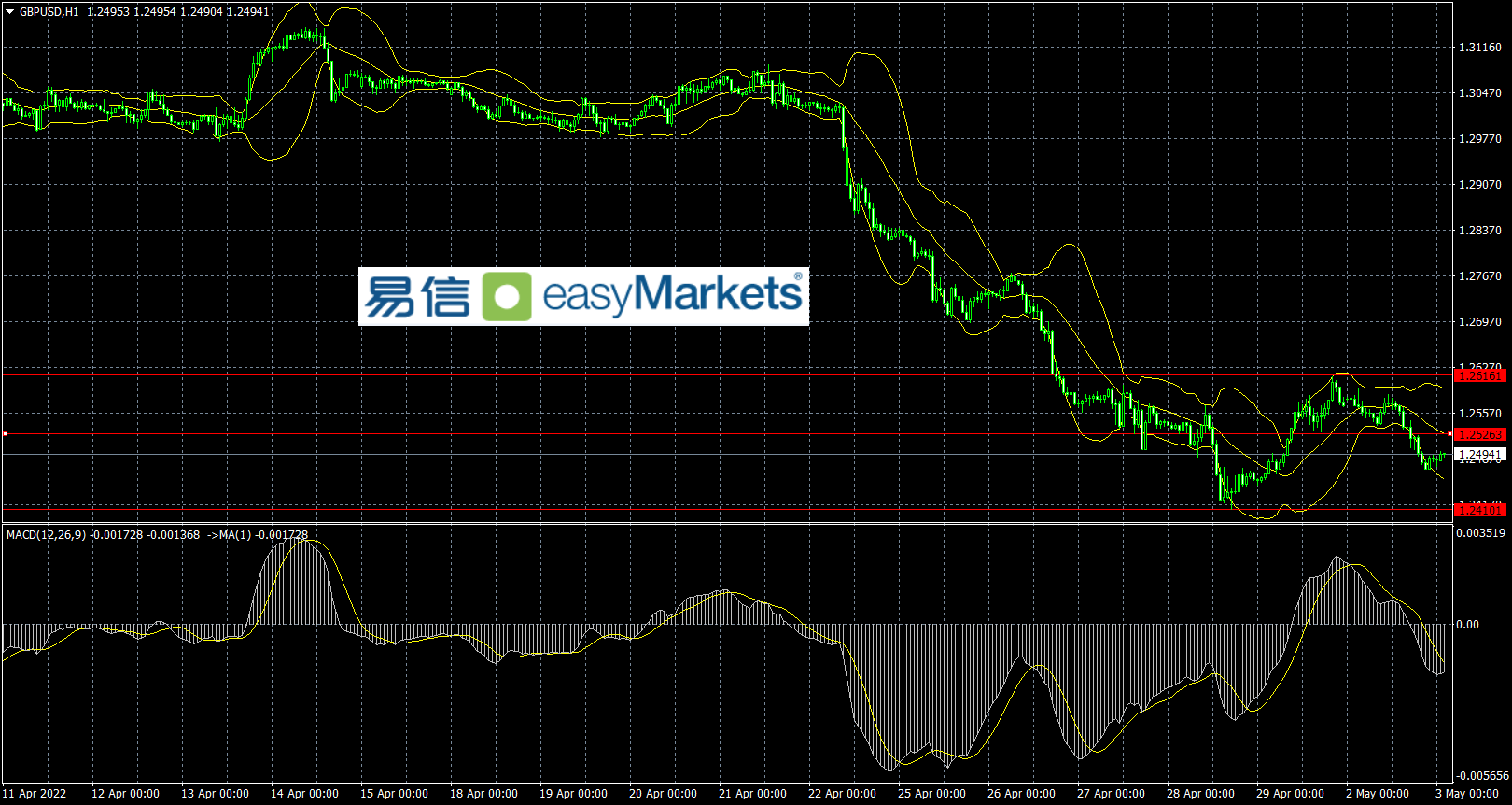
Task: Select the 25 Apr 00:00 time label
Action: pyautogui.click(x=931, y=794)
